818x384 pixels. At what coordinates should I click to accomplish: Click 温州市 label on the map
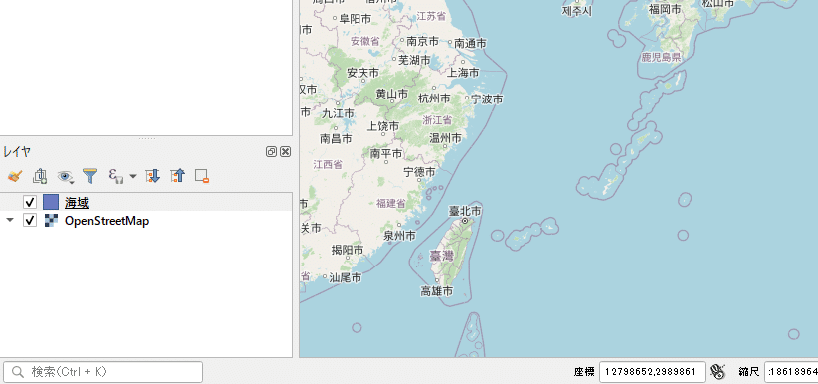point(445,138)
